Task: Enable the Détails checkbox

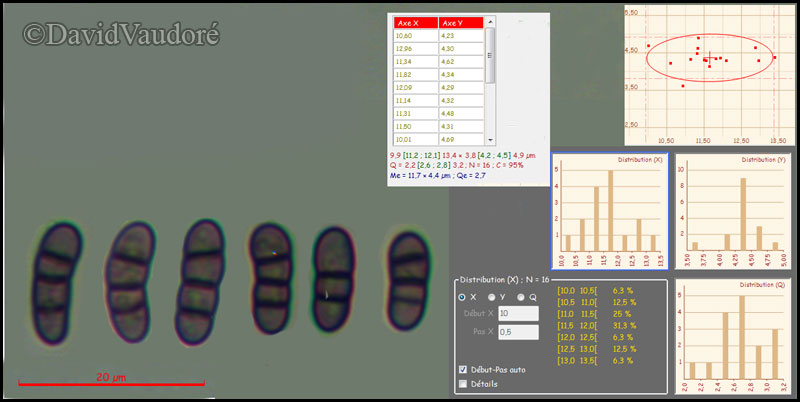Action: click(462, 383)
